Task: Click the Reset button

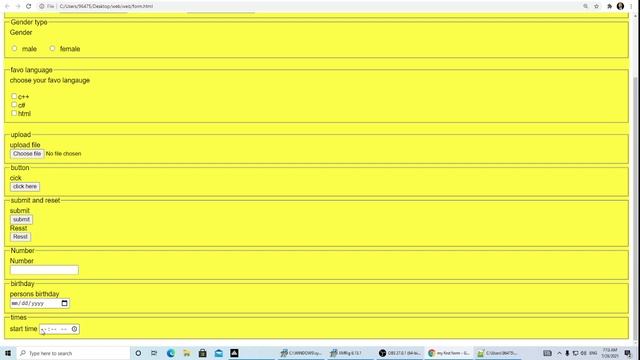Action: [x=20, y=237]
